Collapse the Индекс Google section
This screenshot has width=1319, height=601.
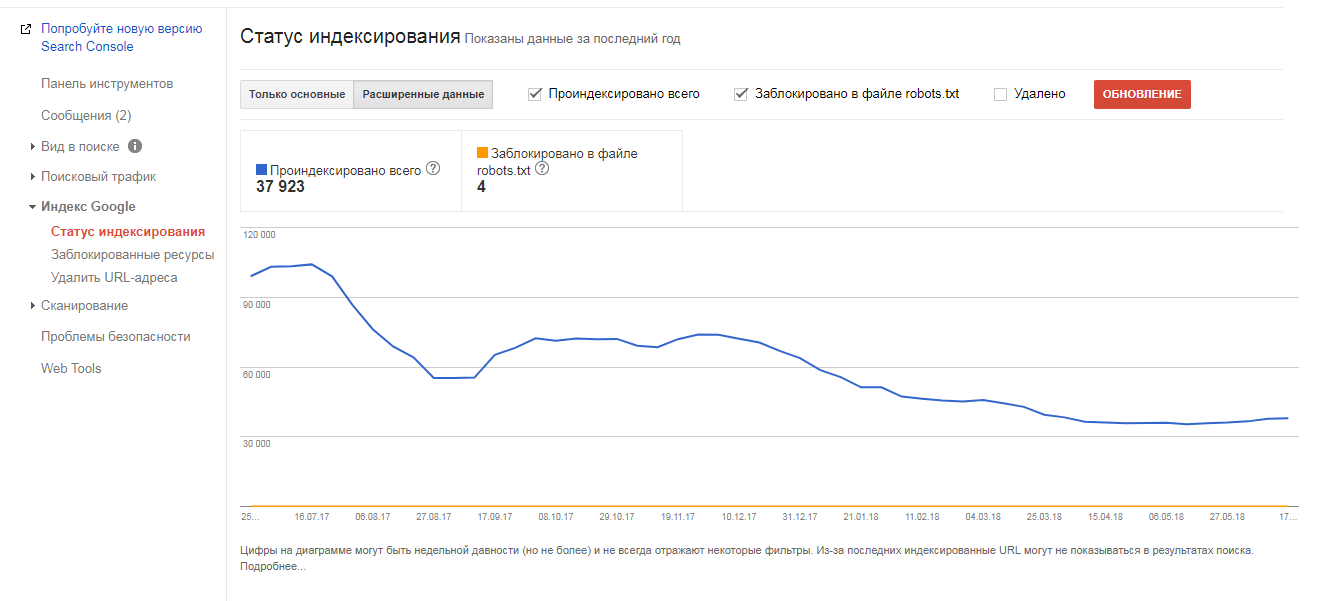point(33,207)
